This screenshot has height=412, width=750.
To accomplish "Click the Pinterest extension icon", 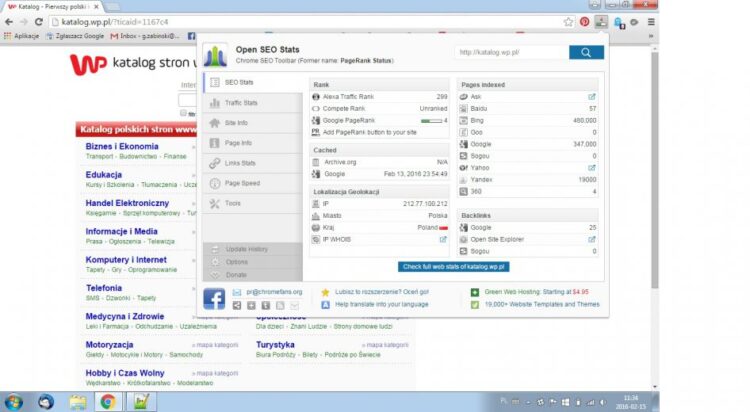I will (585, 22).
